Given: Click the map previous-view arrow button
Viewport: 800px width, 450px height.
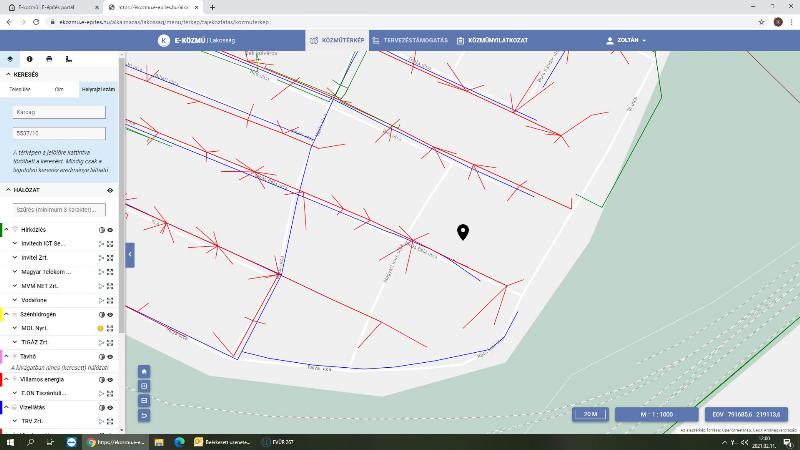Looking at the screenshot, I should click(144, 415).
